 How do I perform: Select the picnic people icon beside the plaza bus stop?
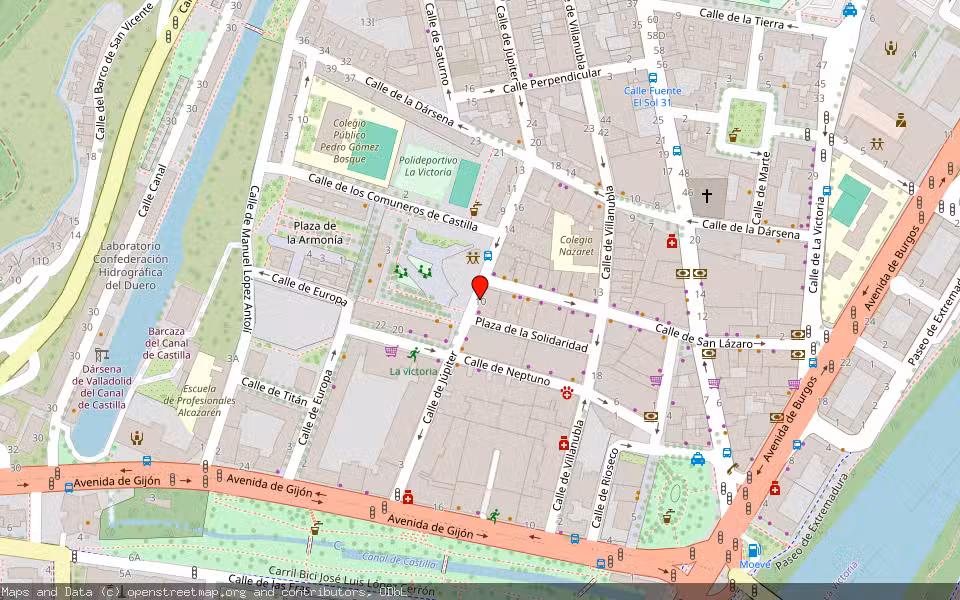[x=472, y=258]
